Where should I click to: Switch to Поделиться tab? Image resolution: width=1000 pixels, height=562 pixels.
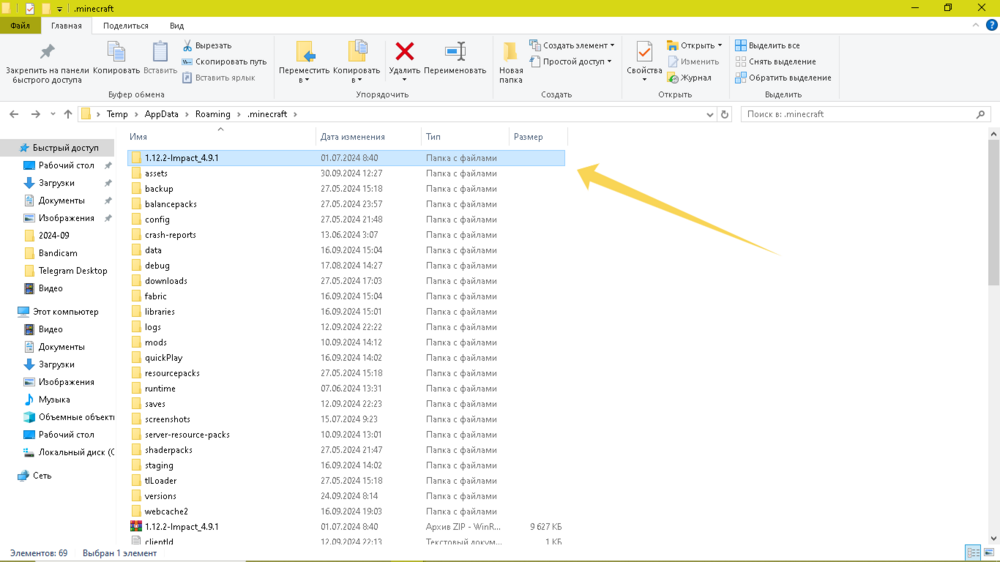click(x=126, y=26)
